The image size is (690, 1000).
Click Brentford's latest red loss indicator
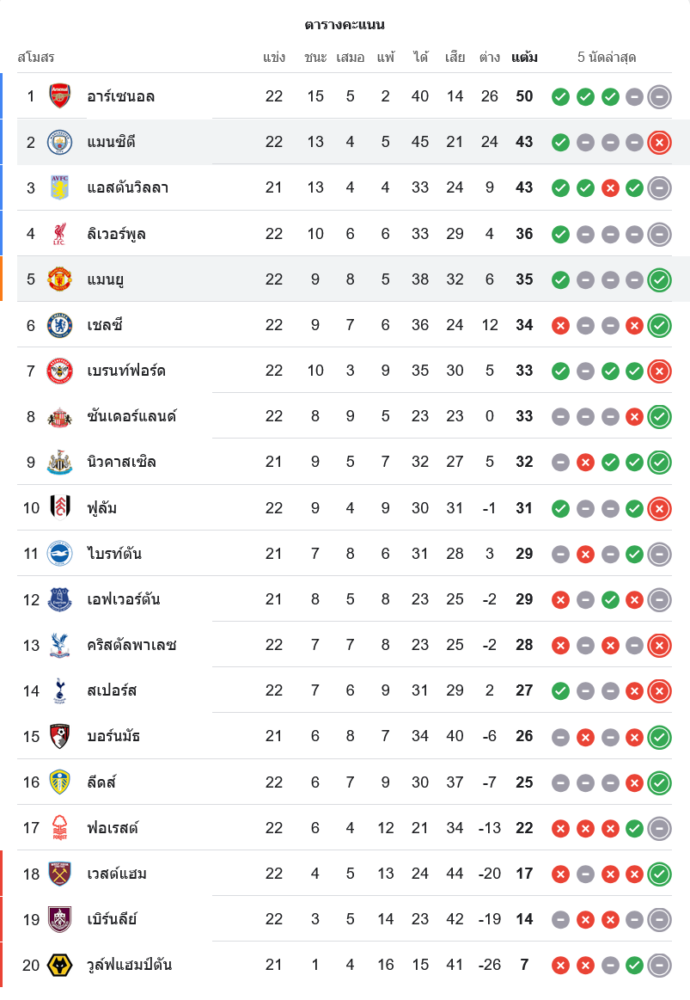click(x=659, y=371)
